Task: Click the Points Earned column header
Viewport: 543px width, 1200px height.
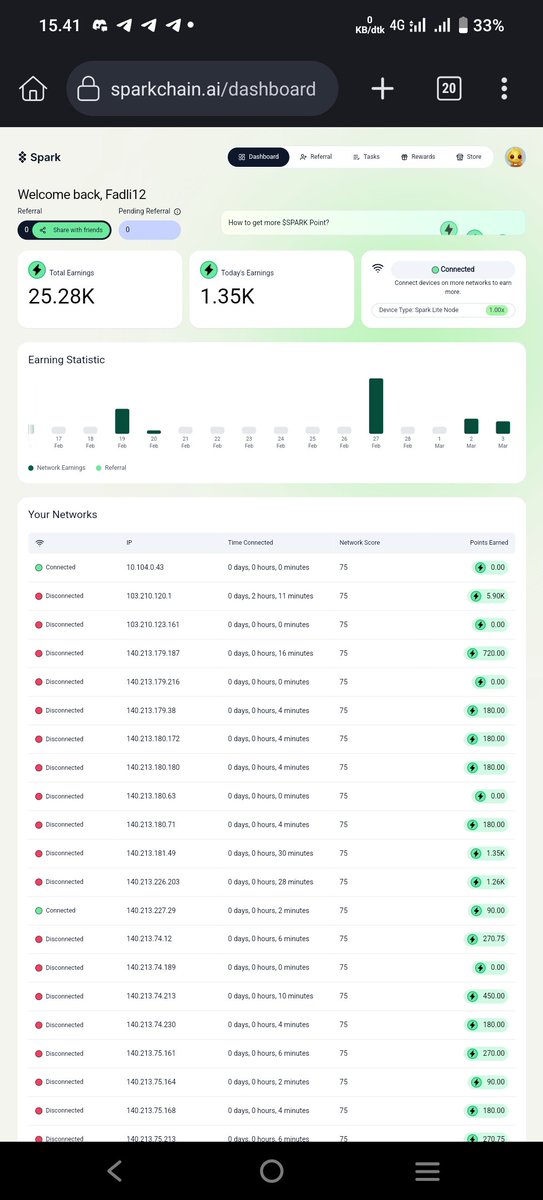Action: [489, 542]
